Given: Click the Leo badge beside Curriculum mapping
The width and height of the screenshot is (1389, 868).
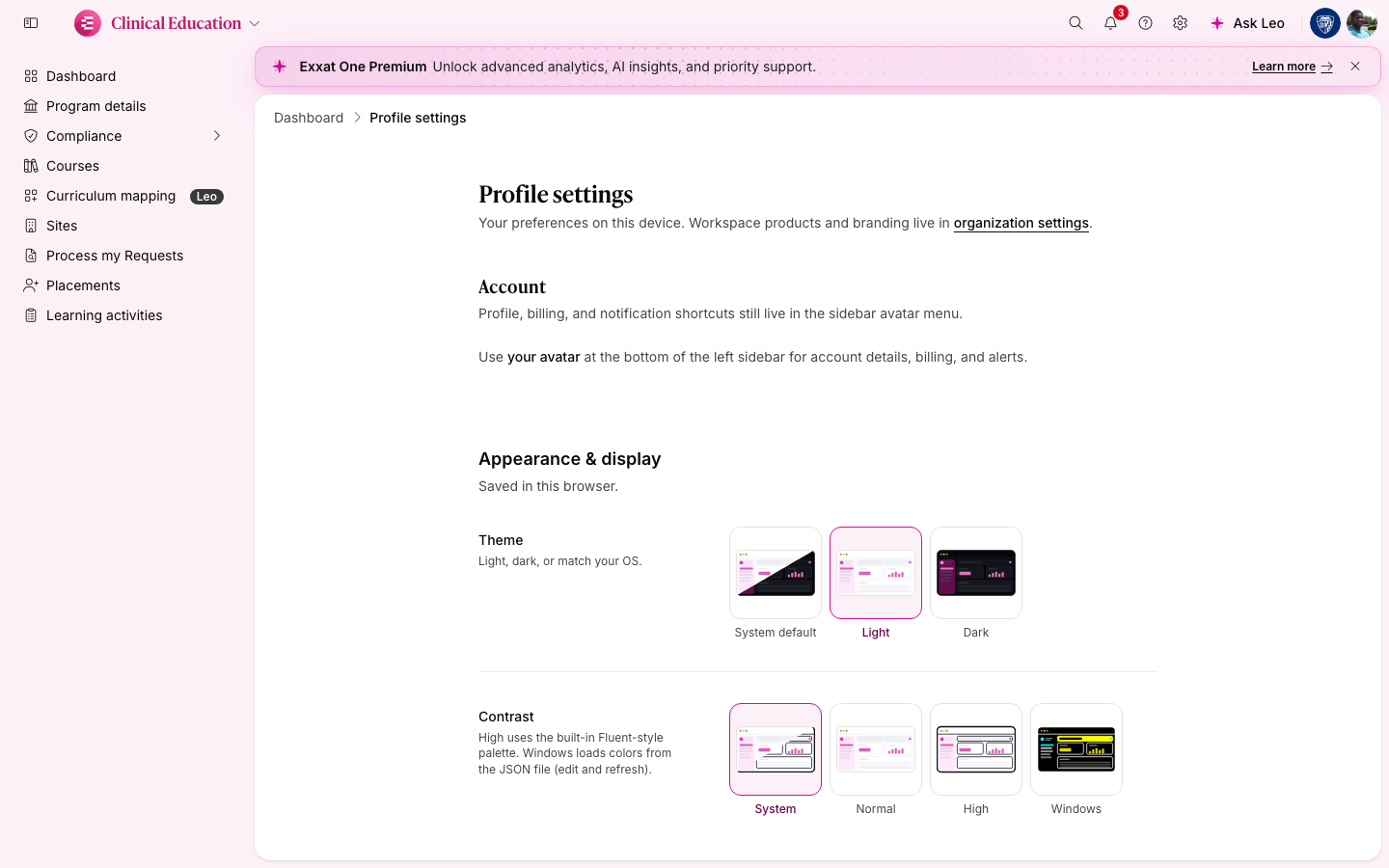Looking at the screenshot, I should pyautogui.click(x=206, y=196).
